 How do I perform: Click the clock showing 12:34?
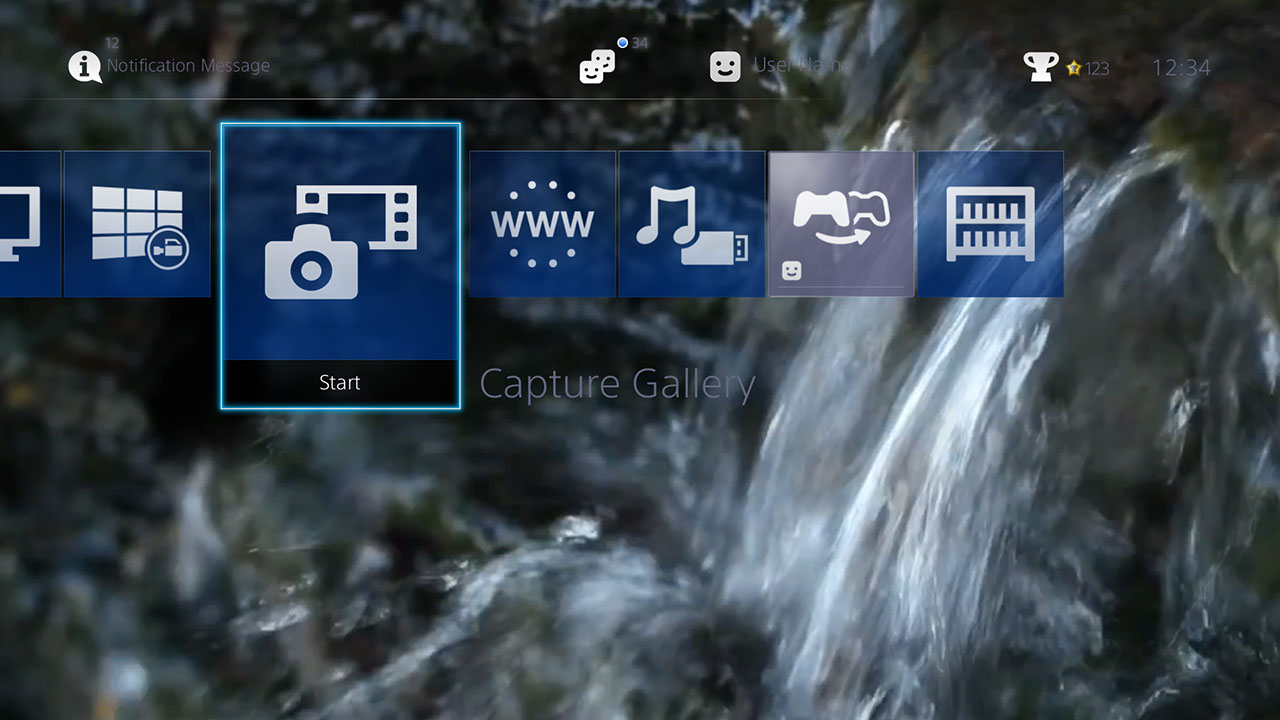(1181, 67)
